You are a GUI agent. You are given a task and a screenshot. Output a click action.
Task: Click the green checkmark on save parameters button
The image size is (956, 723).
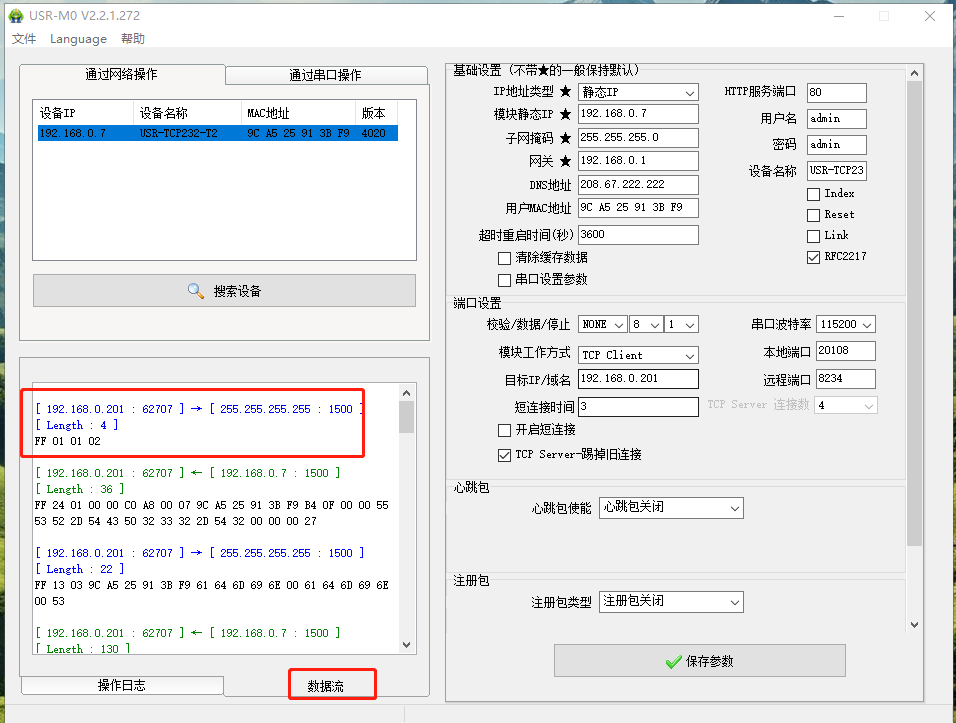(x=674, y=661)
